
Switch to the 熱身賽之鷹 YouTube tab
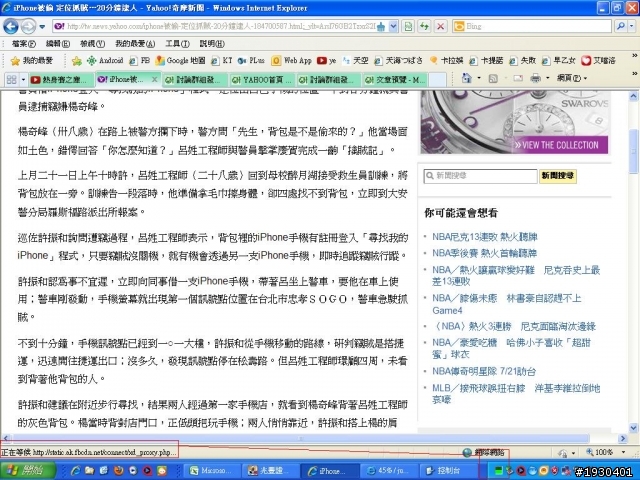coord(61,80)
